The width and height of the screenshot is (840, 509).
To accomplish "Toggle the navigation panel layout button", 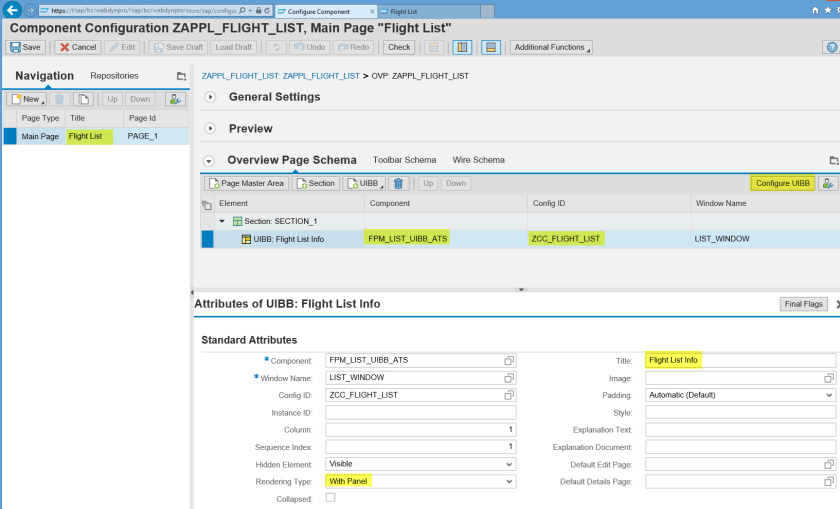I will pyautogui.click(x=462, y=47).
